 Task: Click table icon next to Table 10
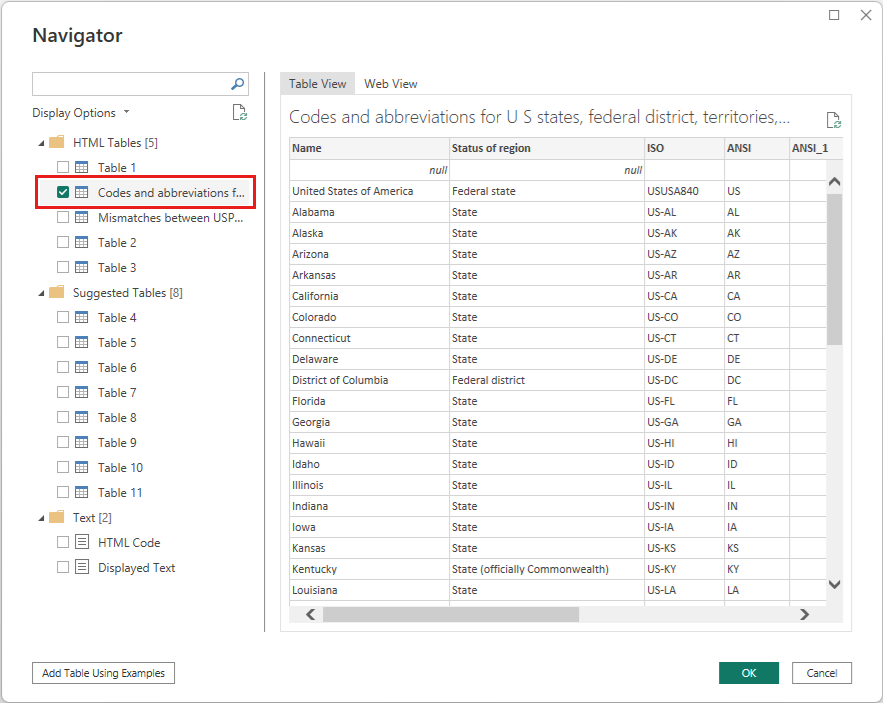point(82,467)
